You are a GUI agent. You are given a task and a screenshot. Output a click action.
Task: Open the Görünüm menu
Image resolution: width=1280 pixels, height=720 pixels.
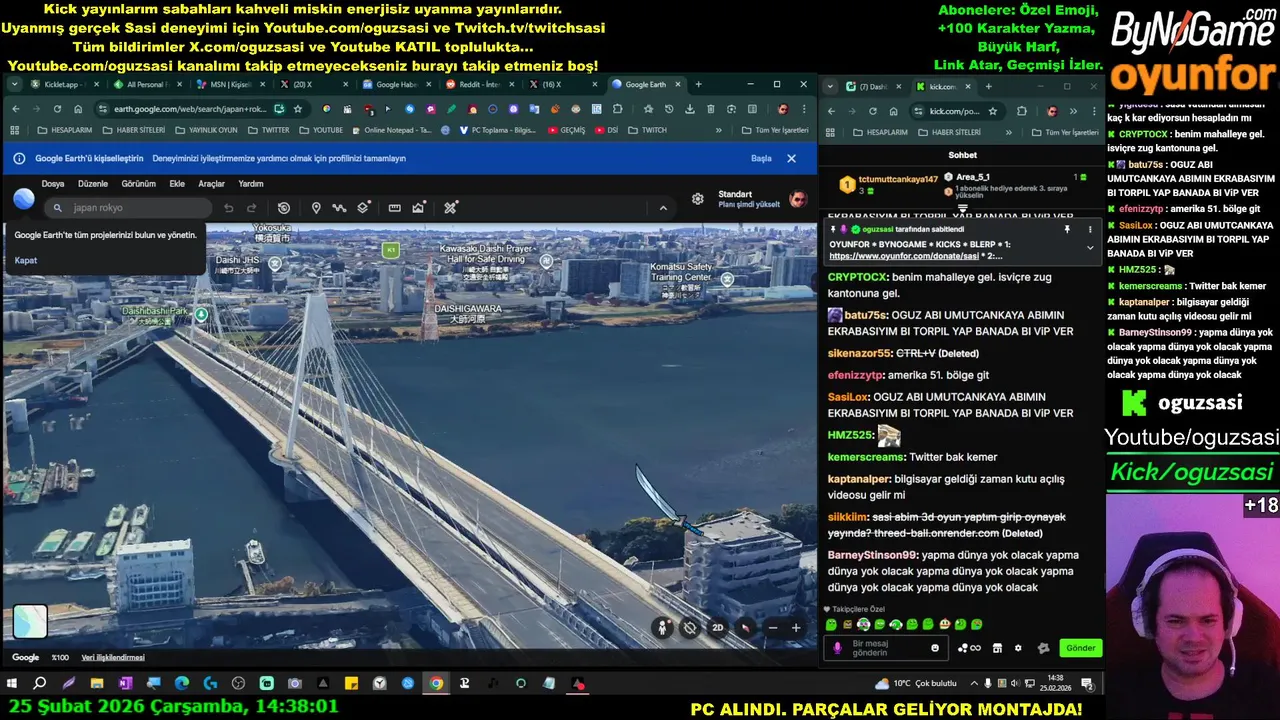point(138,184)
